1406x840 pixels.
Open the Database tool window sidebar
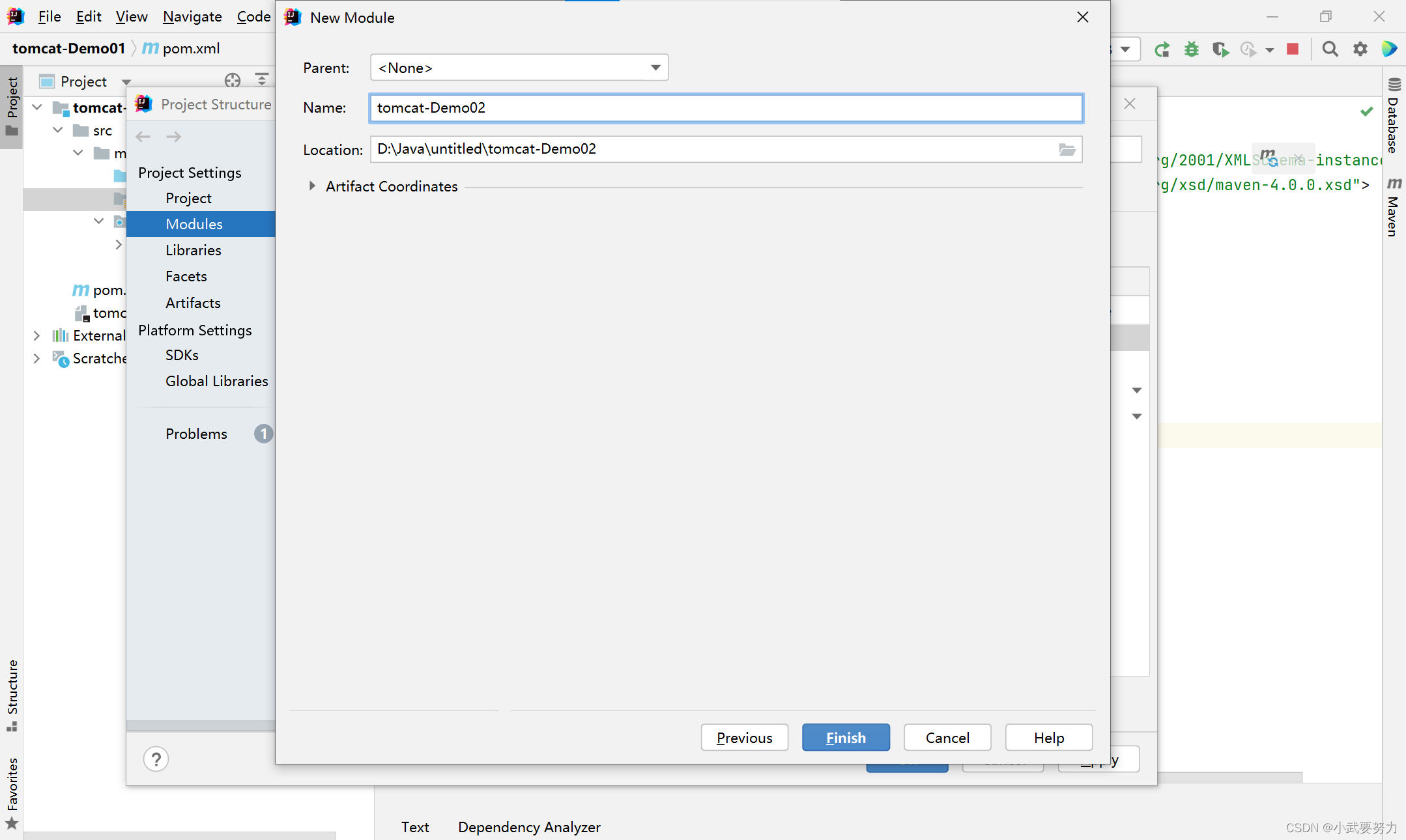1394,116
